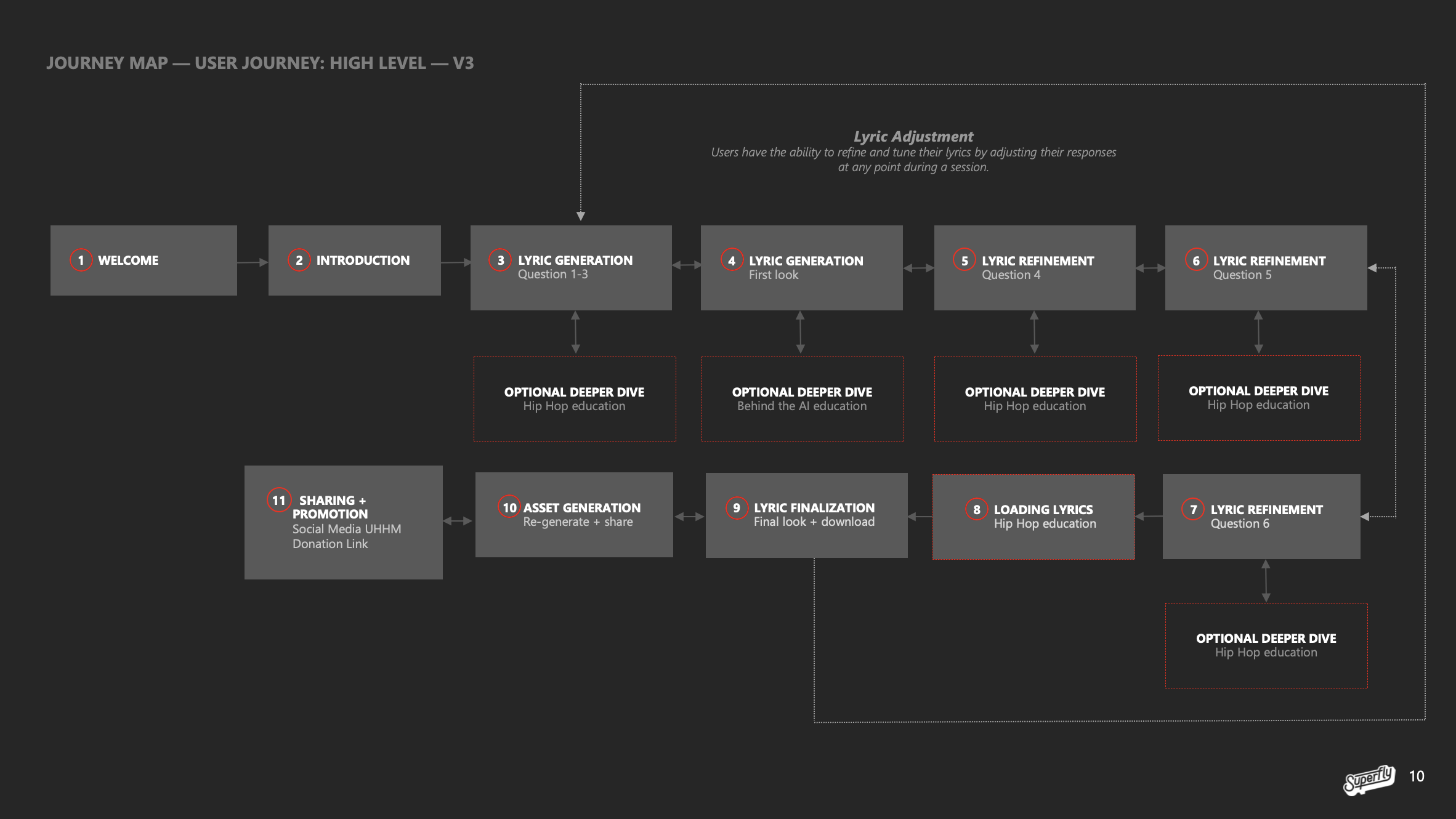This screenshot has height=819, width=1456.
Task: Click Optional Deeper Dive under Question 4
Action: [x=1035, y=399]
